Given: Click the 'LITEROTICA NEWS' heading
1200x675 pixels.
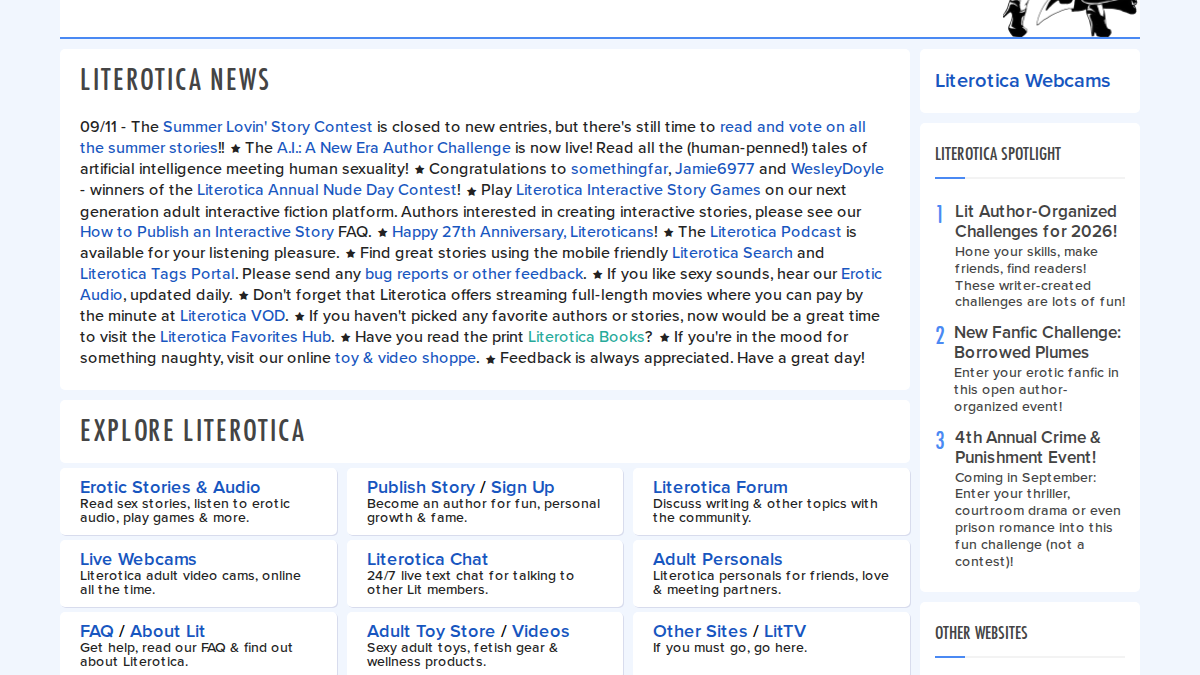Looking at the screenshot, I should pos(175,80).
